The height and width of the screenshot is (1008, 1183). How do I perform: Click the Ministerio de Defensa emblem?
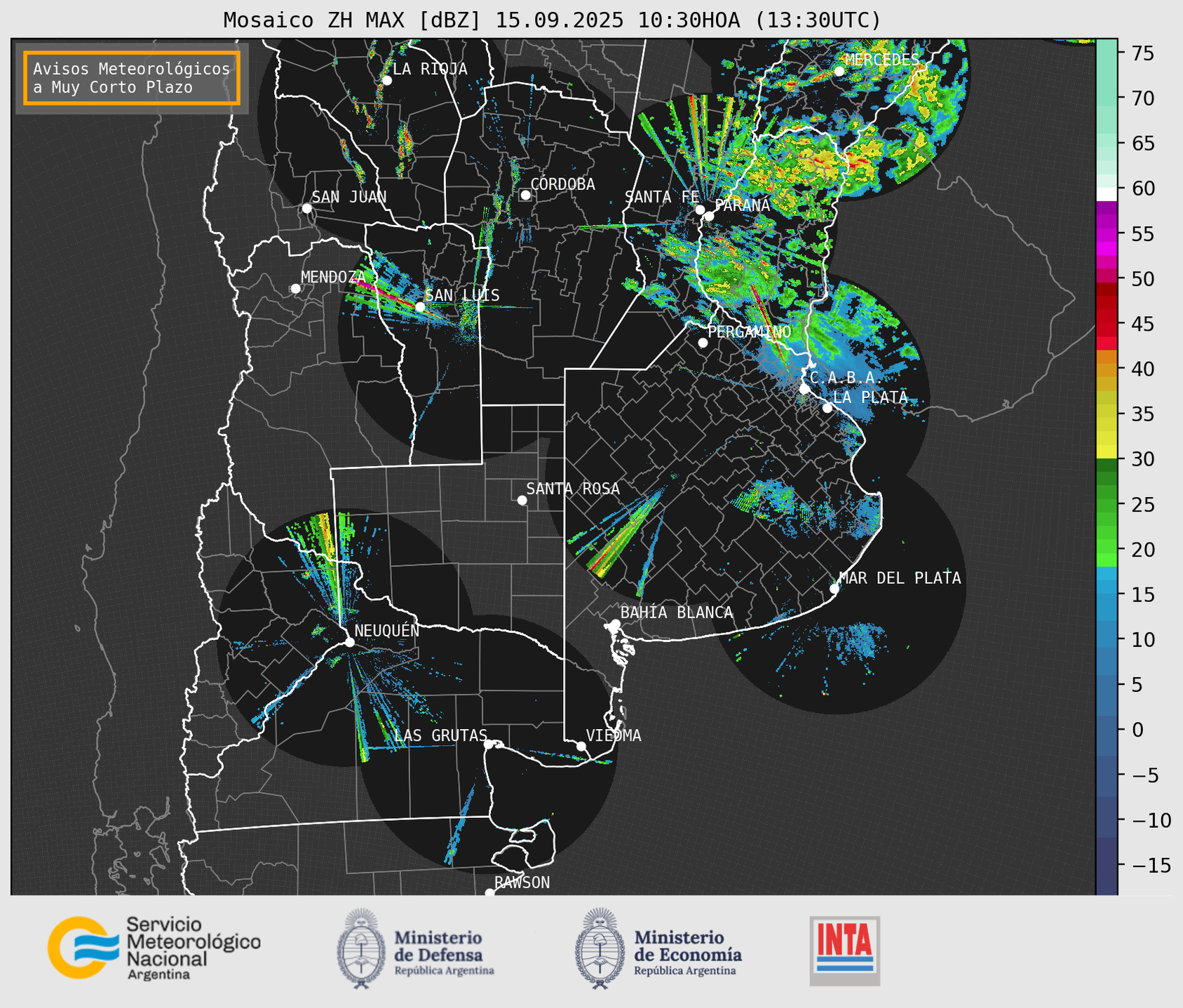360,948
